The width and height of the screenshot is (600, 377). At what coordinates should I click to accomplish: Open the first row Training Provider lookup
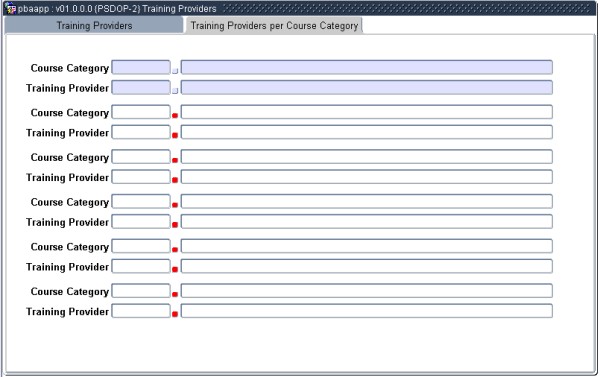coord(175,91)
